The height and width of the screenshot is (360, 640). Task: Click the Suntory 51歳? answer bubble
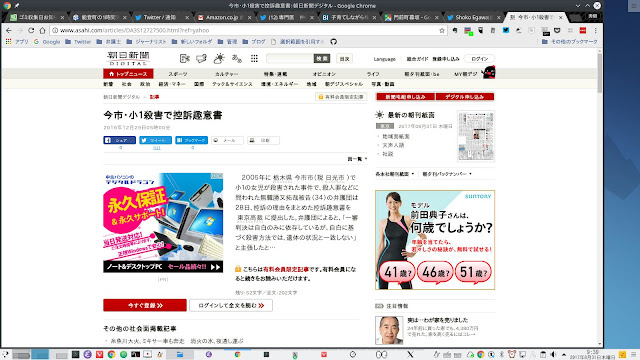pos(473,272)
